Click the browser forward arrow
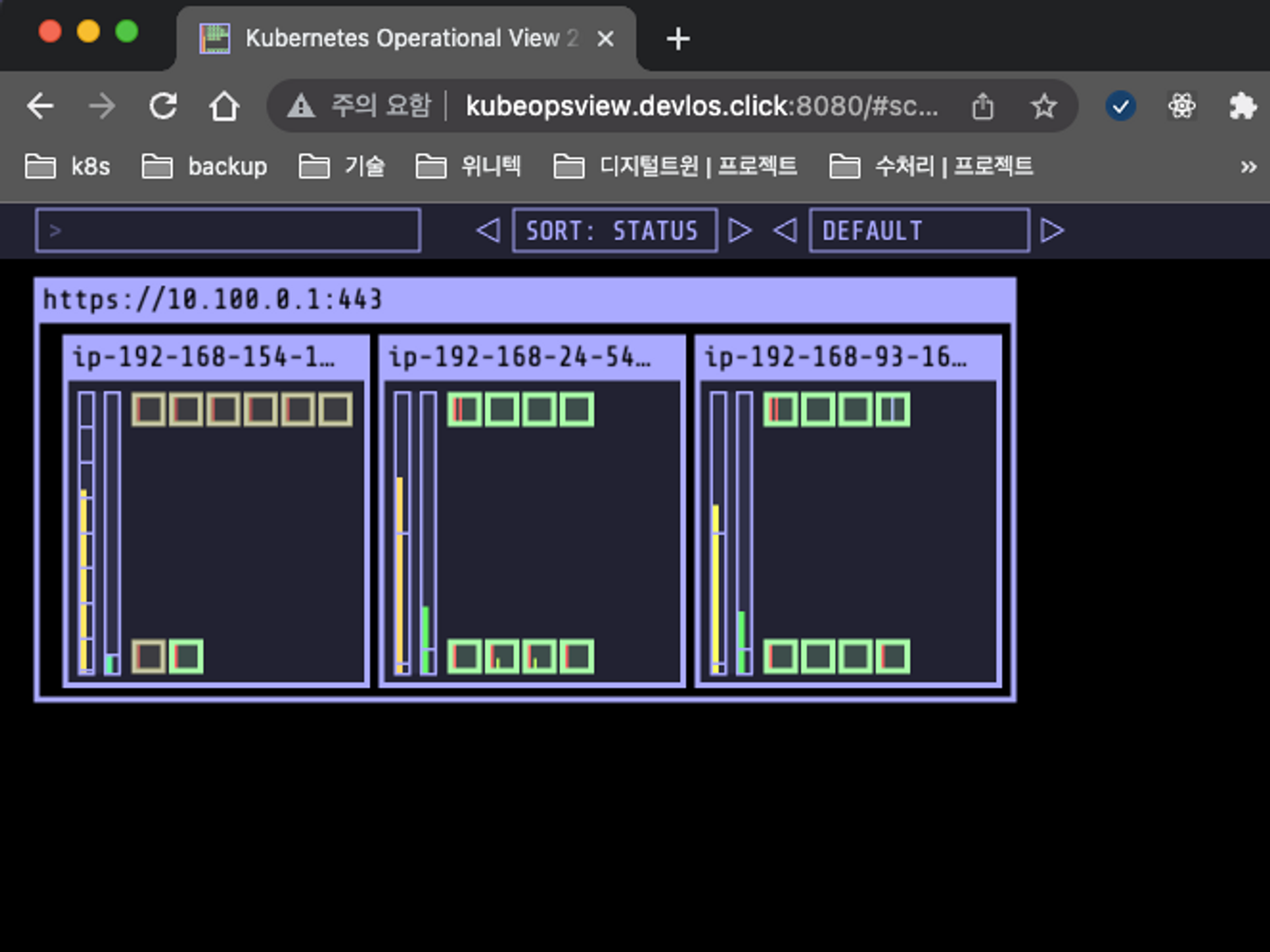The height and width of the screenshot is (952, 1270). pyautogui.click(x=102, y=106)
